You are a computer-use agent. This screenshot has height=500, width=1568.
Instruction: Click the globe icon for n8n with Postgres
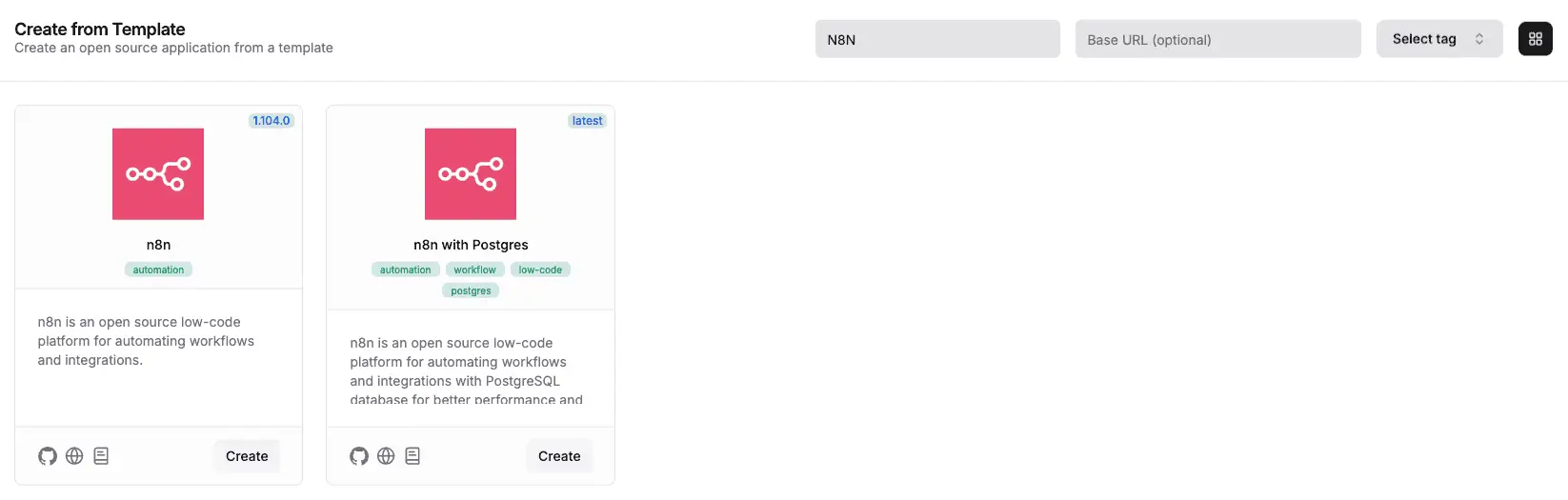point(386,456)
